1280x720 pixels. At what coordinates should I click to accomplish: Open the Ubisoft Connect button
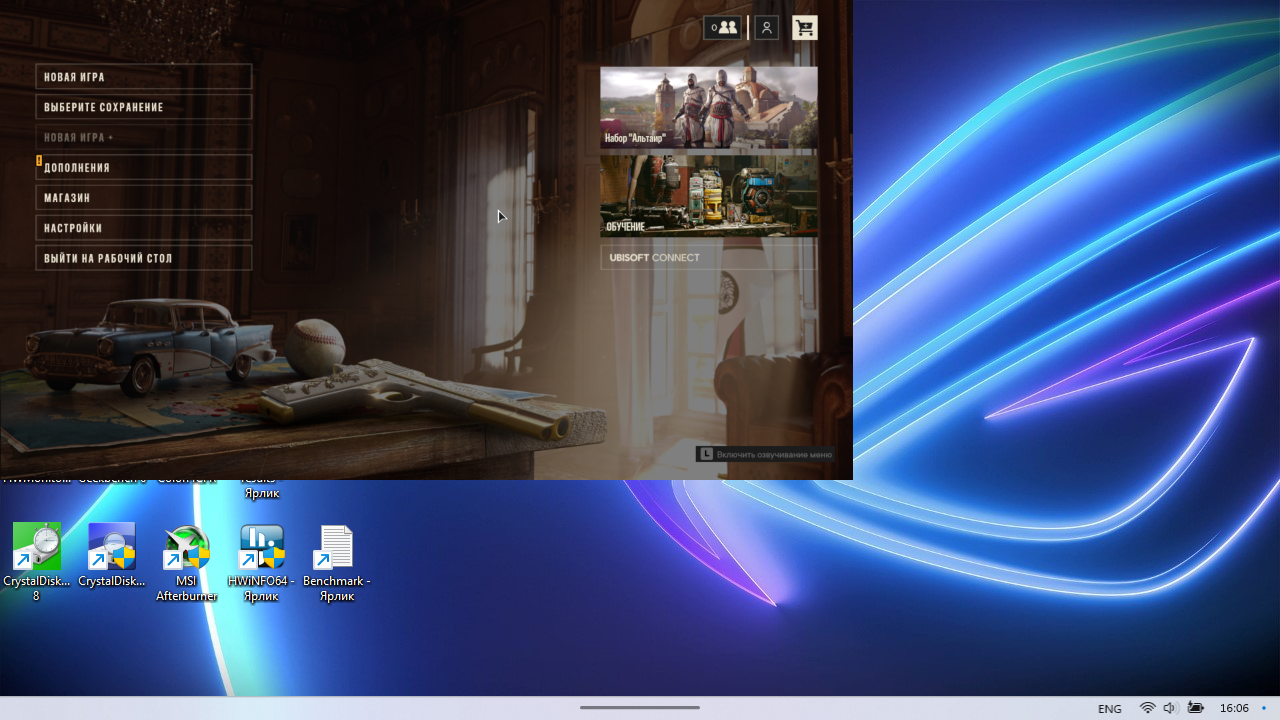[709, 257]
